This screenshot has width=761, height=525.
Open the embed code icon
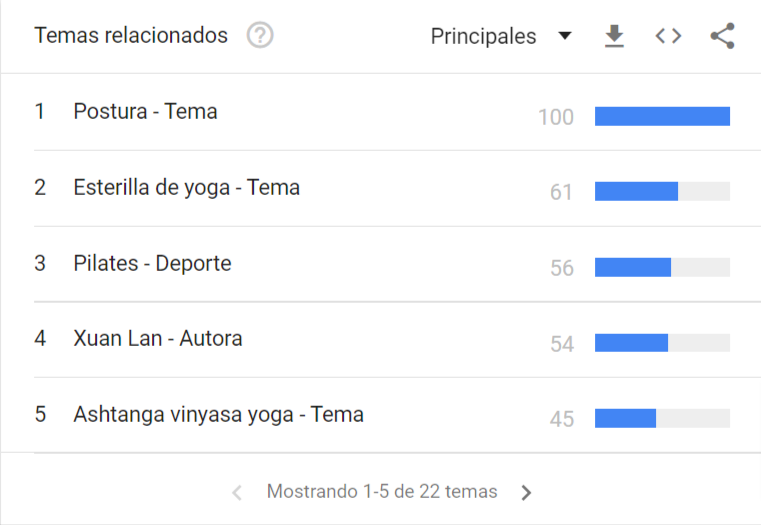668,36
